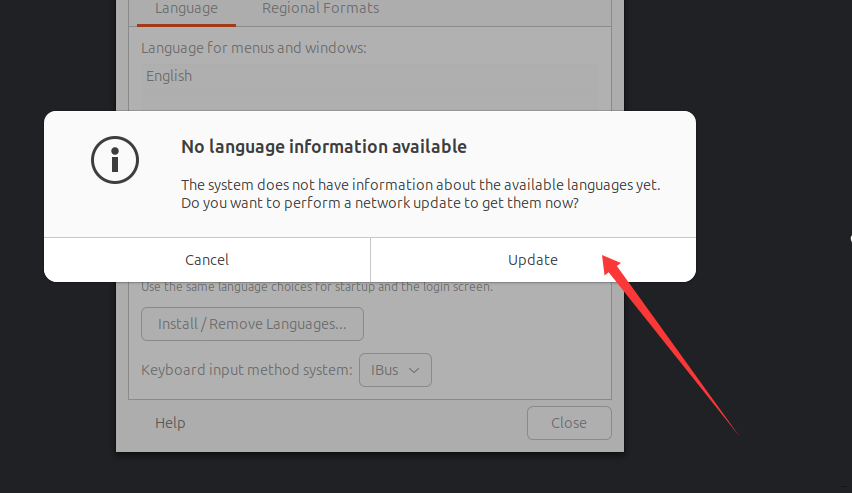The image size is (852, 493).
Task: Open Help in Language Support window
Action: point(170,423)
